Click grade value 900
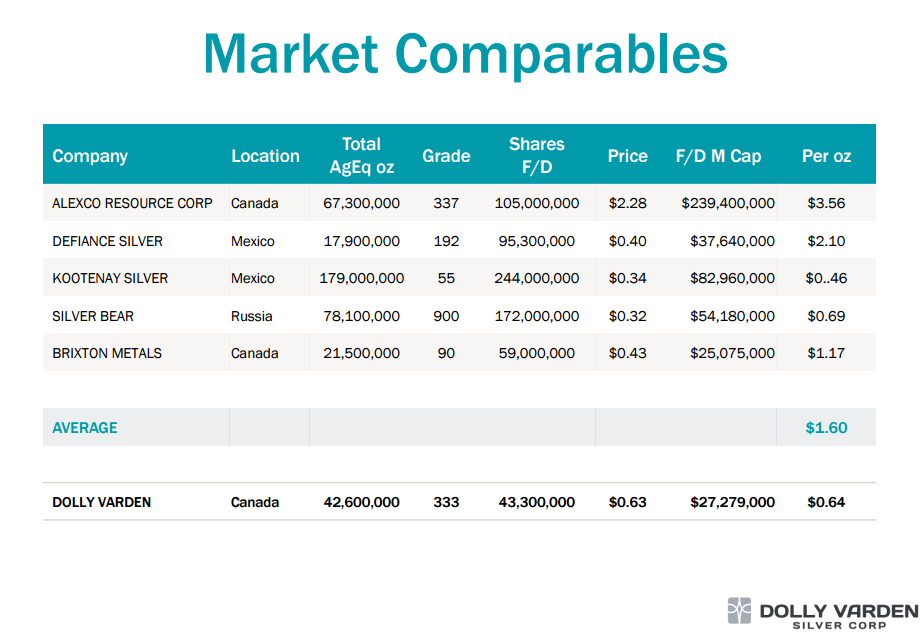The width and height of the screenshot is (923, 642). click(x=446, y=316)
